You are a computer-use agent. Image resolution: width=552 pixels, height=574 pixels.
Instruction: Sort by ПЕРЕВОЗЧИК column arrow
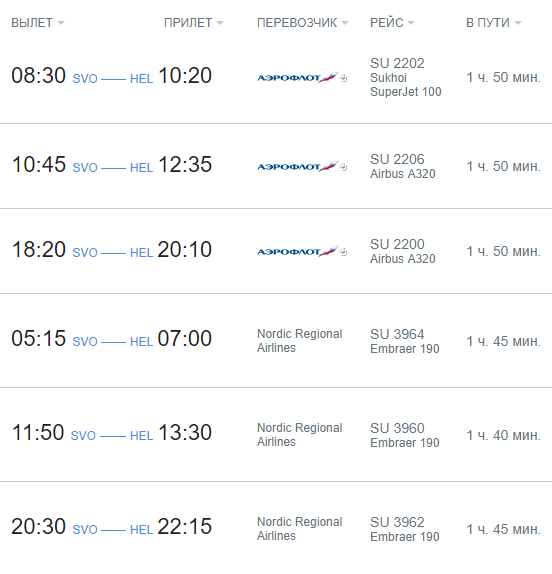[345, 23]
